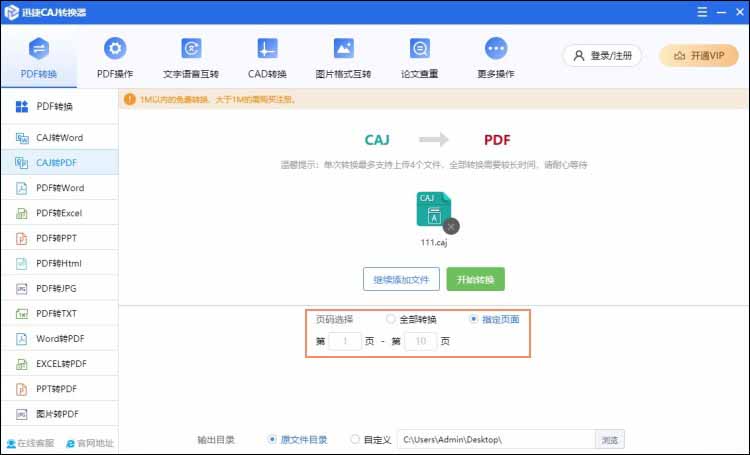
Task: Click the 继续添加文件 button
Action: [x=401, y=279]
